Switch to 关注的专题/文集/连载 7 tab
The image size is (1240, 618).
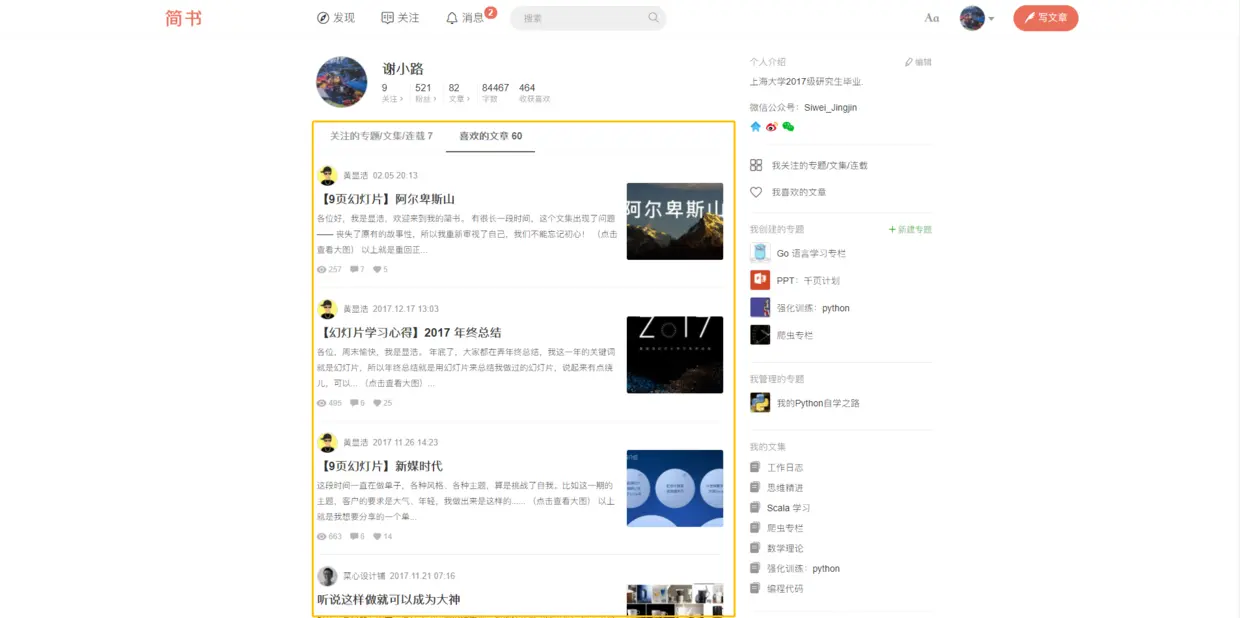click(x=382, y=136)
